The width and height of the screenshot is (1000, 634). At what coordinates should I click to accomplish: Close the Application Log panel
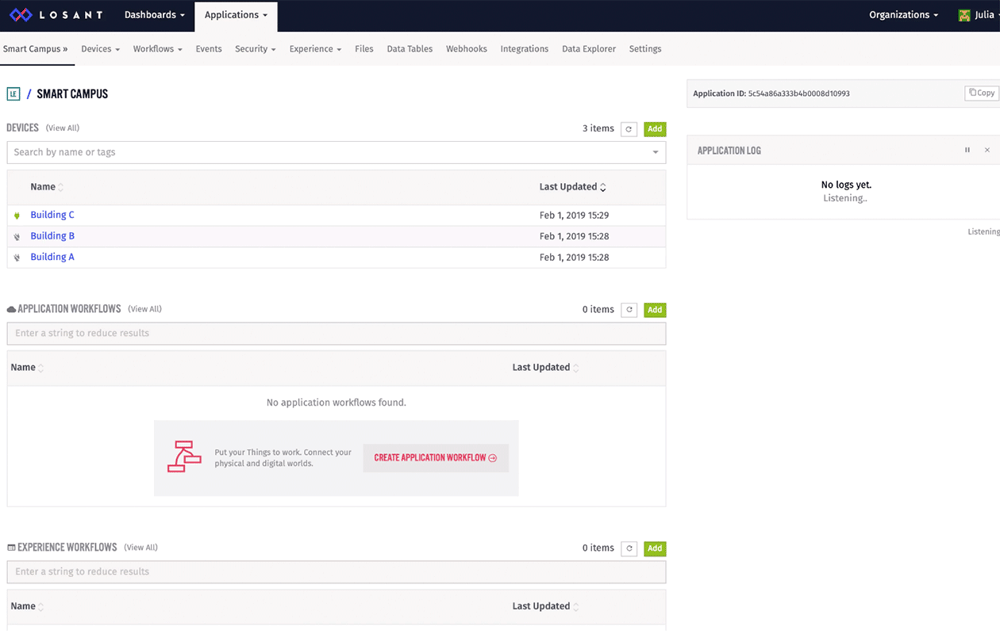(987, 150)
